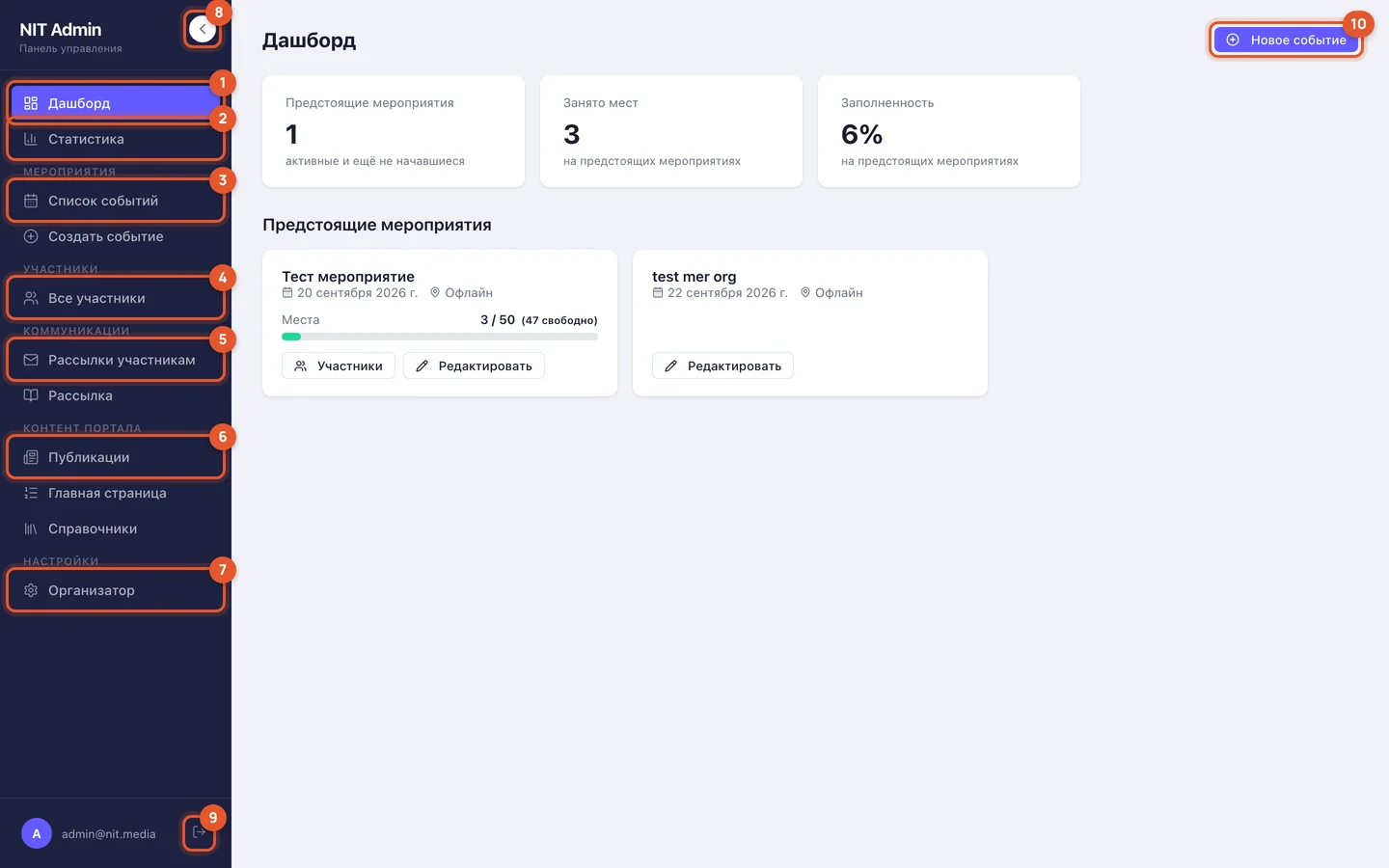Click the calendar icon beside Список событий
Image resolution: width=1389 pixels, height=868 pixels.
pyautogui.click(x=31, y=201)
